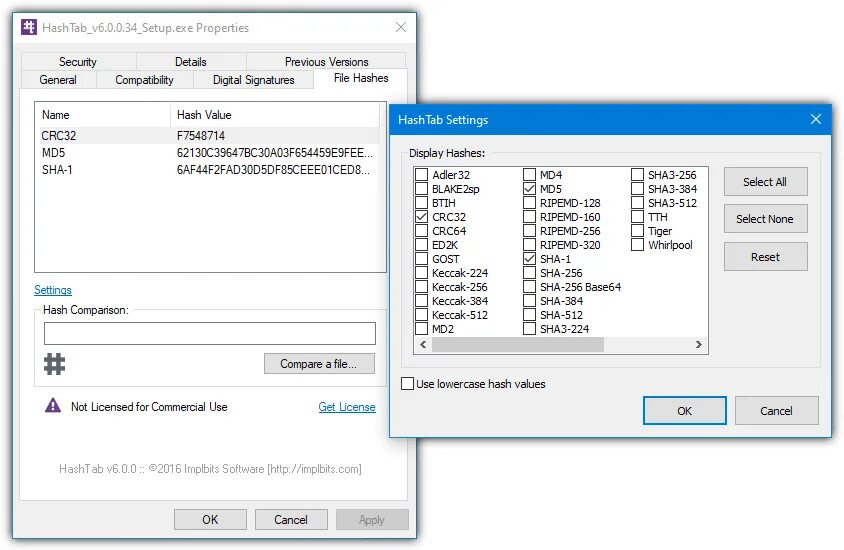Enable the SHA-384 checkbox
The width and height of the screenshot is (844, 550).
point(530,300)
